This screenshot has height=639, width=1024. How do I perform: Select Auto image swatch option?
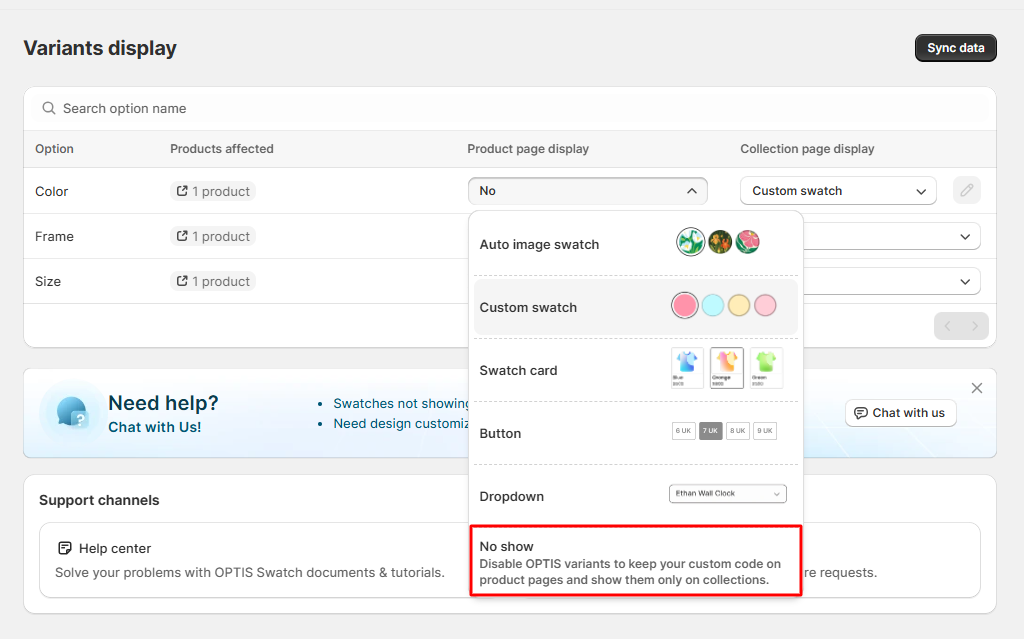pos(635,244)
